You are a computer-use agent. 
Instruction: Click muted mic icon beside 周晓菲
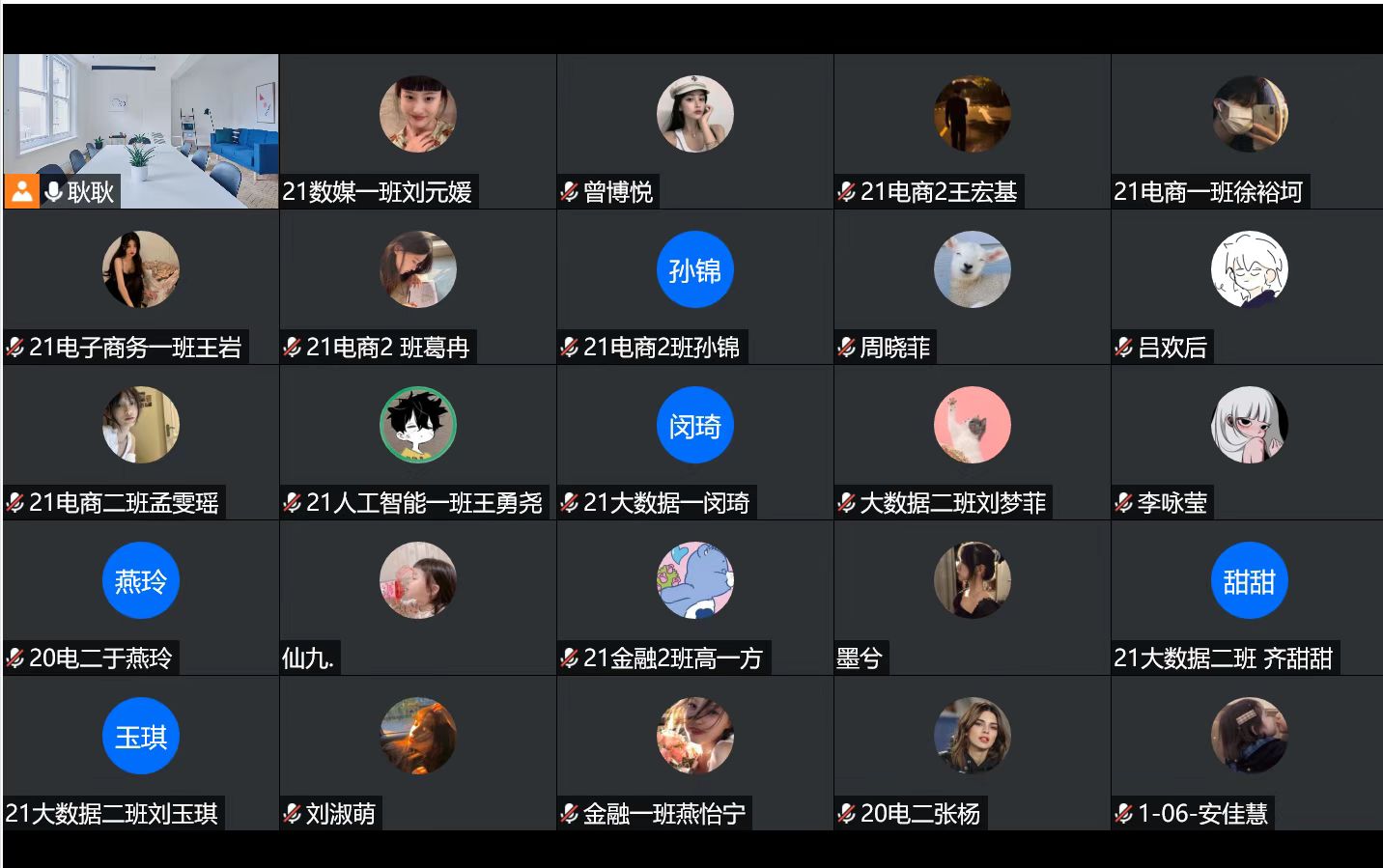847,348
